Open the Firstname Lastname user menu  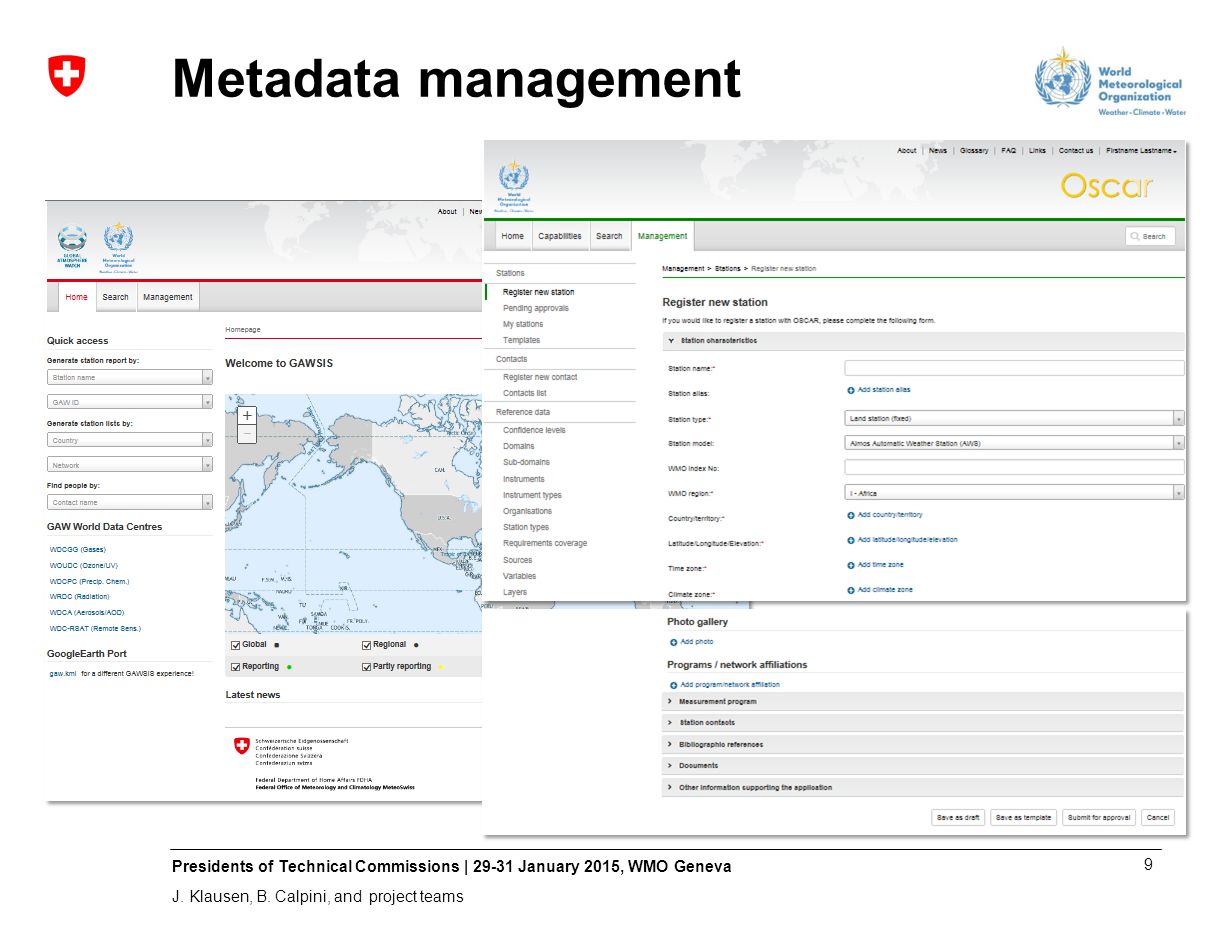click(1141, 151)
